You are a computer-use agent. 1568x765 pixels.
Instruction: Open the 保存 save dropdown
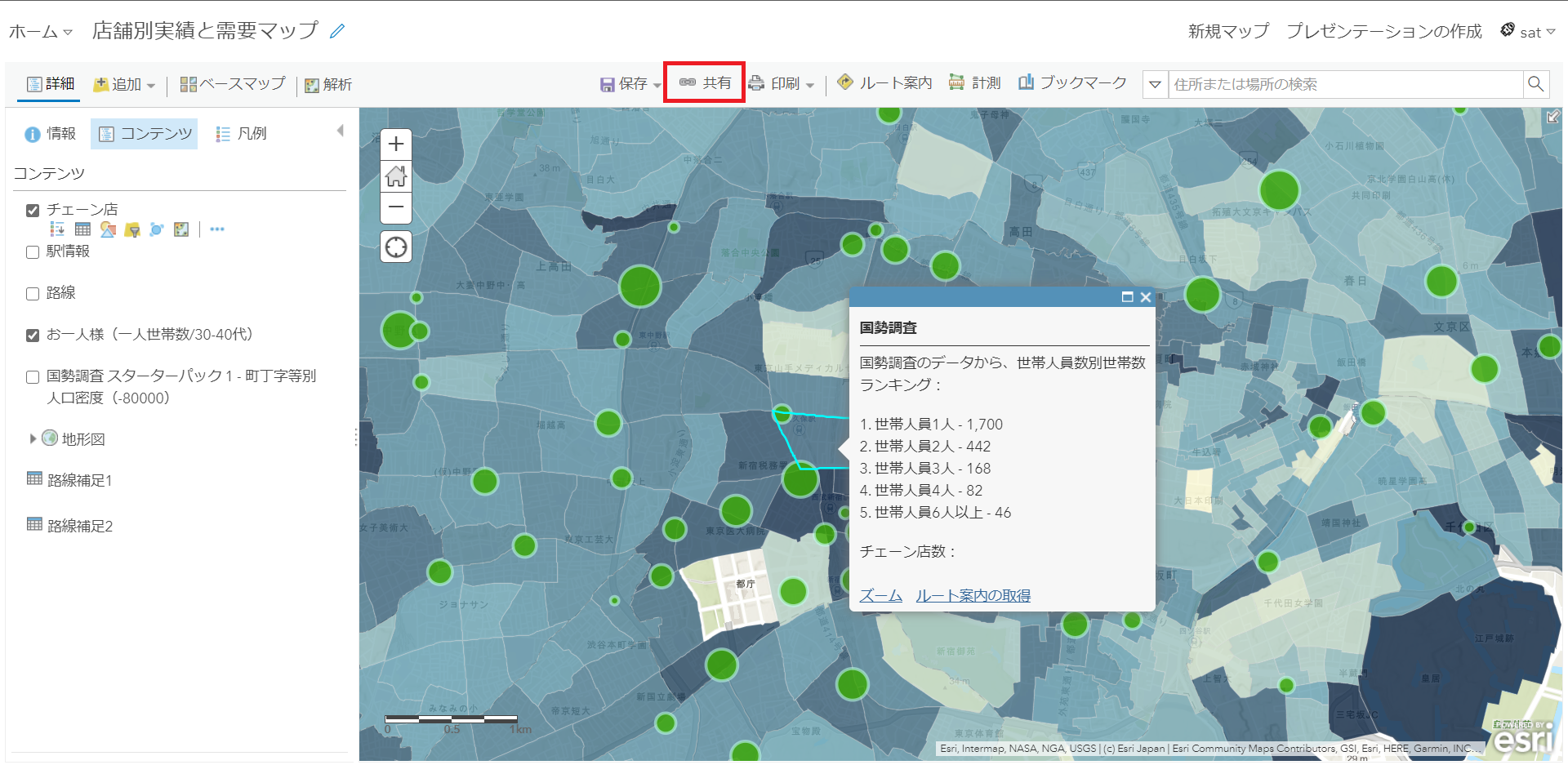pyautogui.click(x=630, y=83)
